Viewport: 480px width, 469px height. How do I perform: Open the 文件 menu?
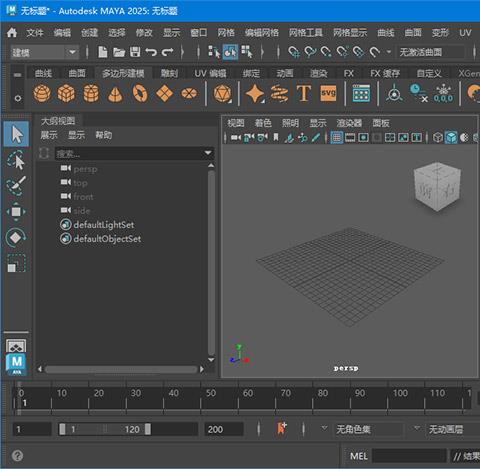point(35,33)
